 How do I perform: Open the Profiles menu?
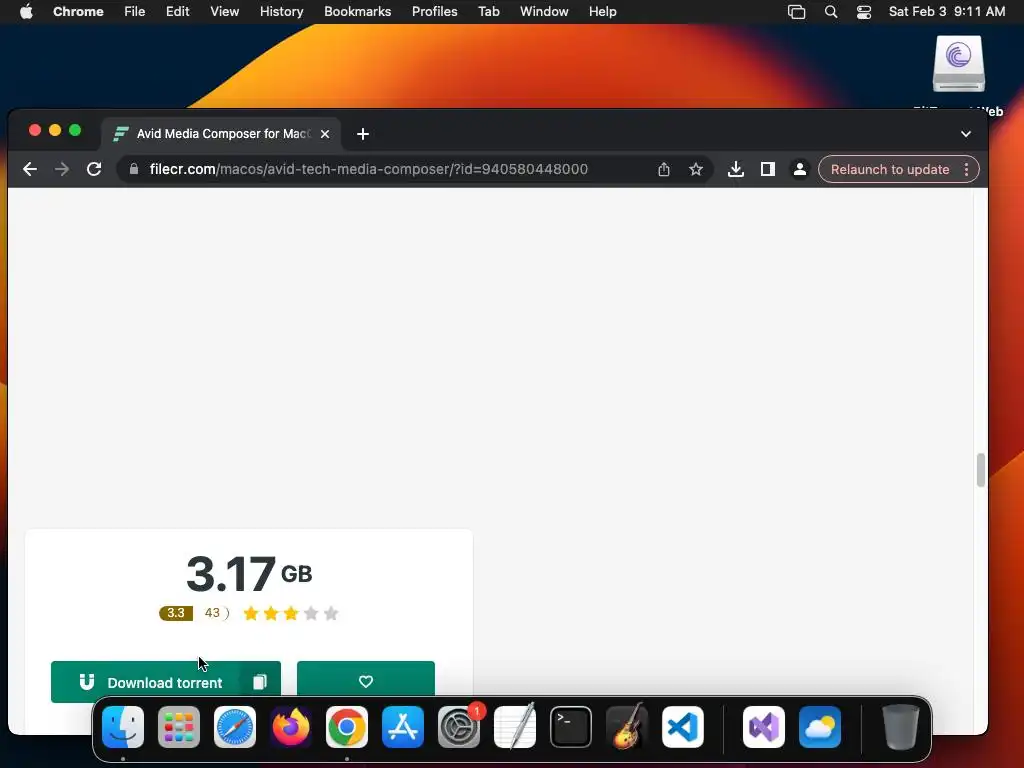434,11
